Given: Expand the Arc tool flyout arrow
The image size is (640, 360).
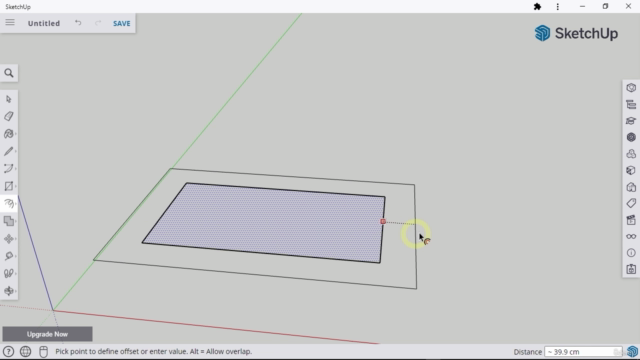Looking at the screenshot, I should pyautogui.click(x=16, y=169).
